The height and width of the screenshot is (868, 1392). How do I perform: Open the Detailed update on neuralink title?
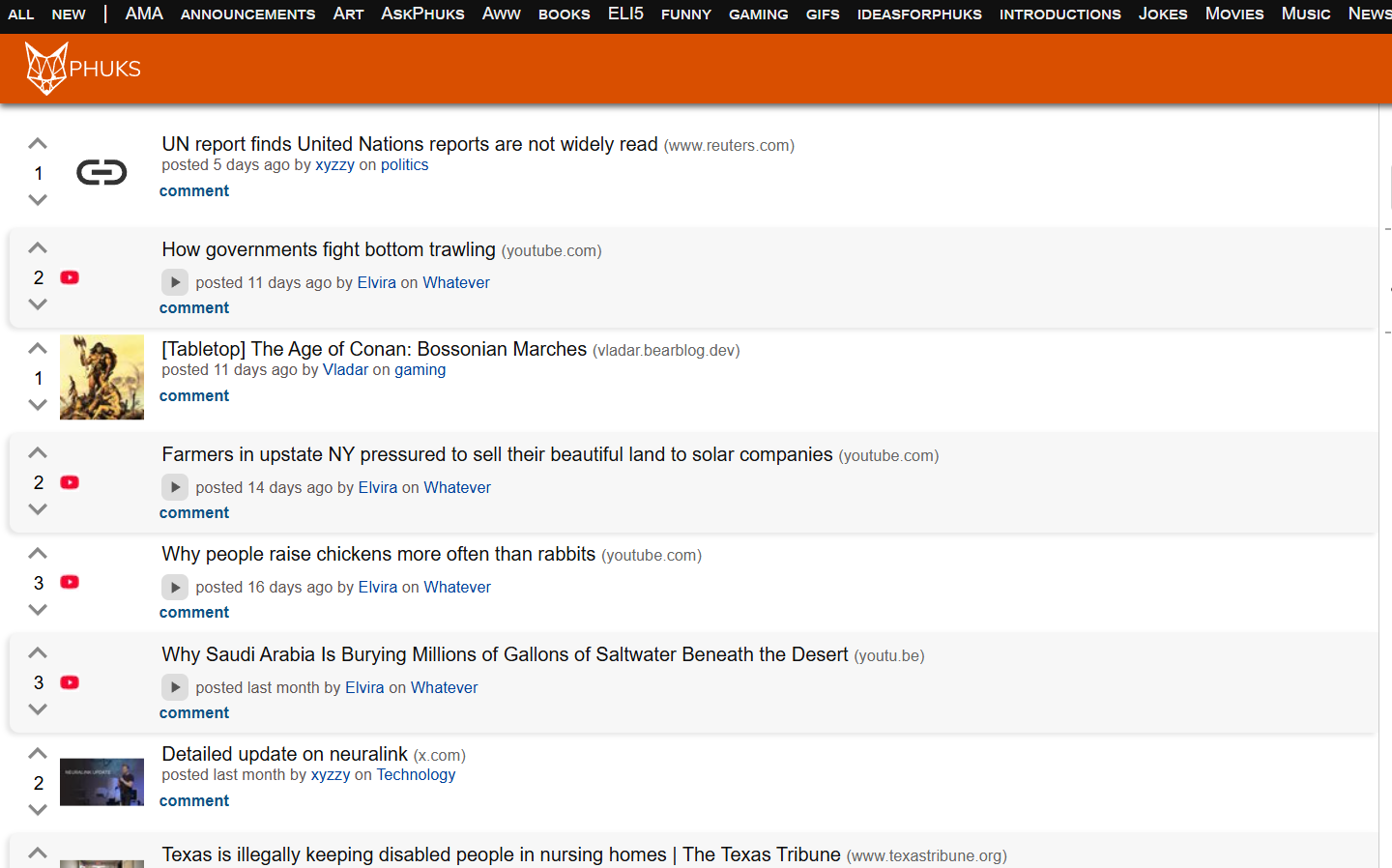click(x=285, y=754)
